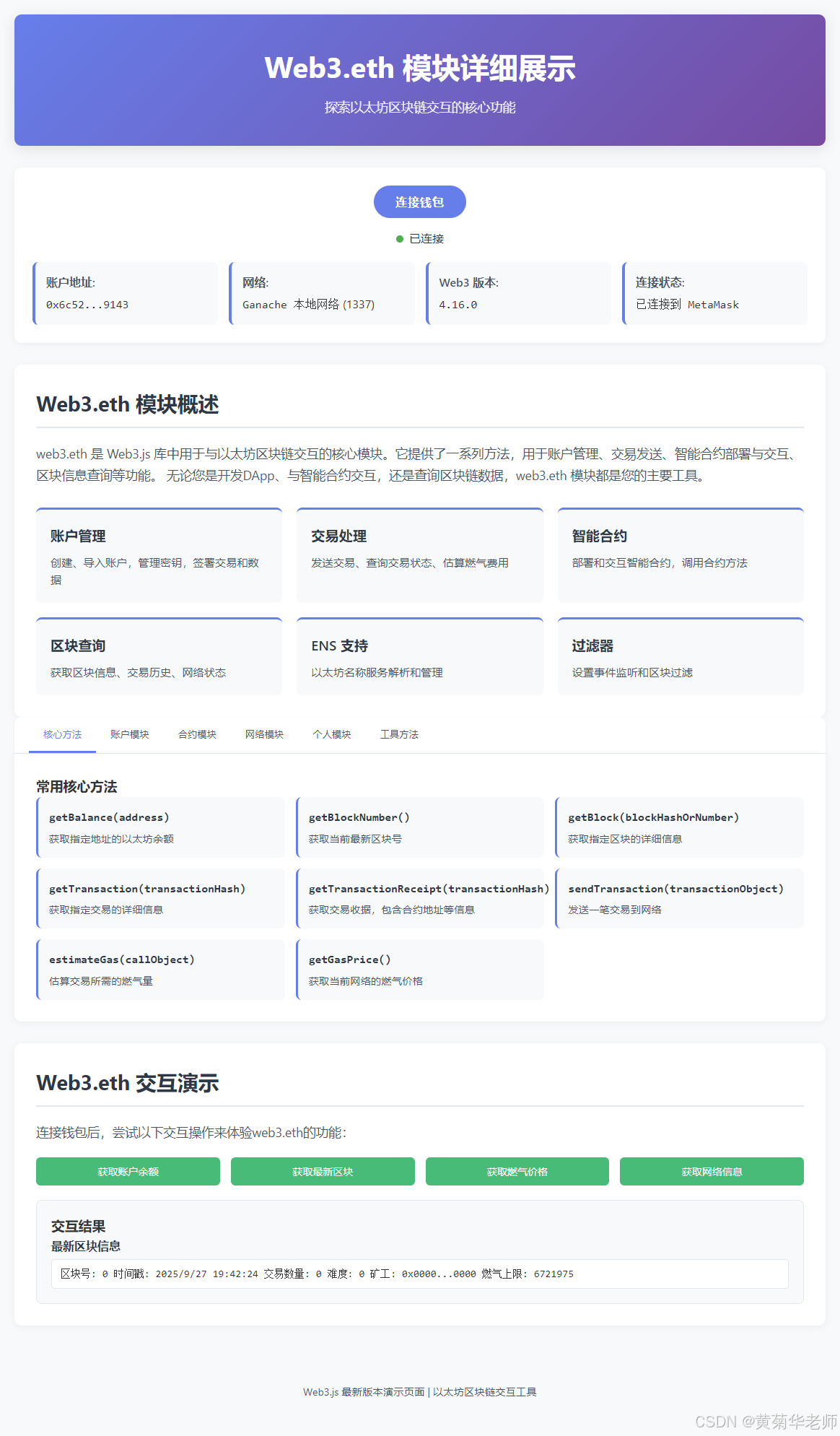Click the Web3.eth 模块概述 section heading
This screenshot has width=840, height=1436.
pyautogui.click(x=128, y=404)
